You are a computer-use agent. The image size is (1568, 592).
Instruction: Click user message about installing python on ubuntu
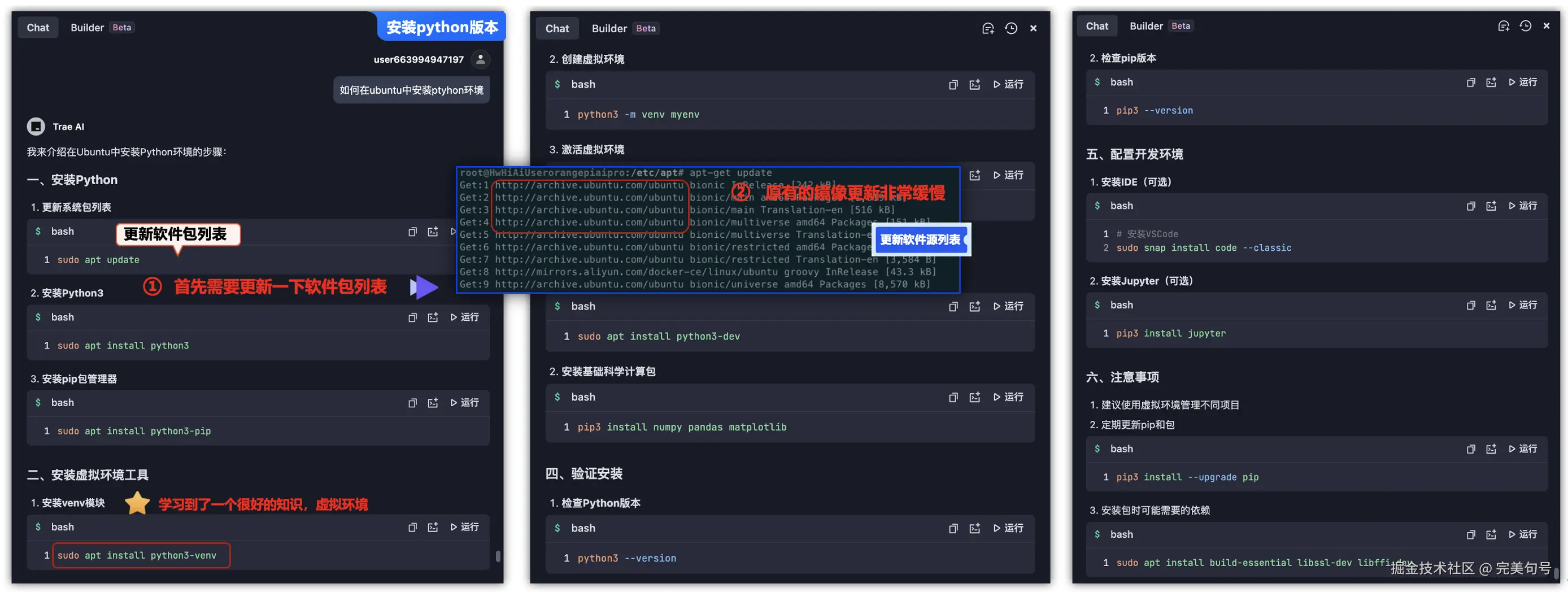tap(411, 90)
